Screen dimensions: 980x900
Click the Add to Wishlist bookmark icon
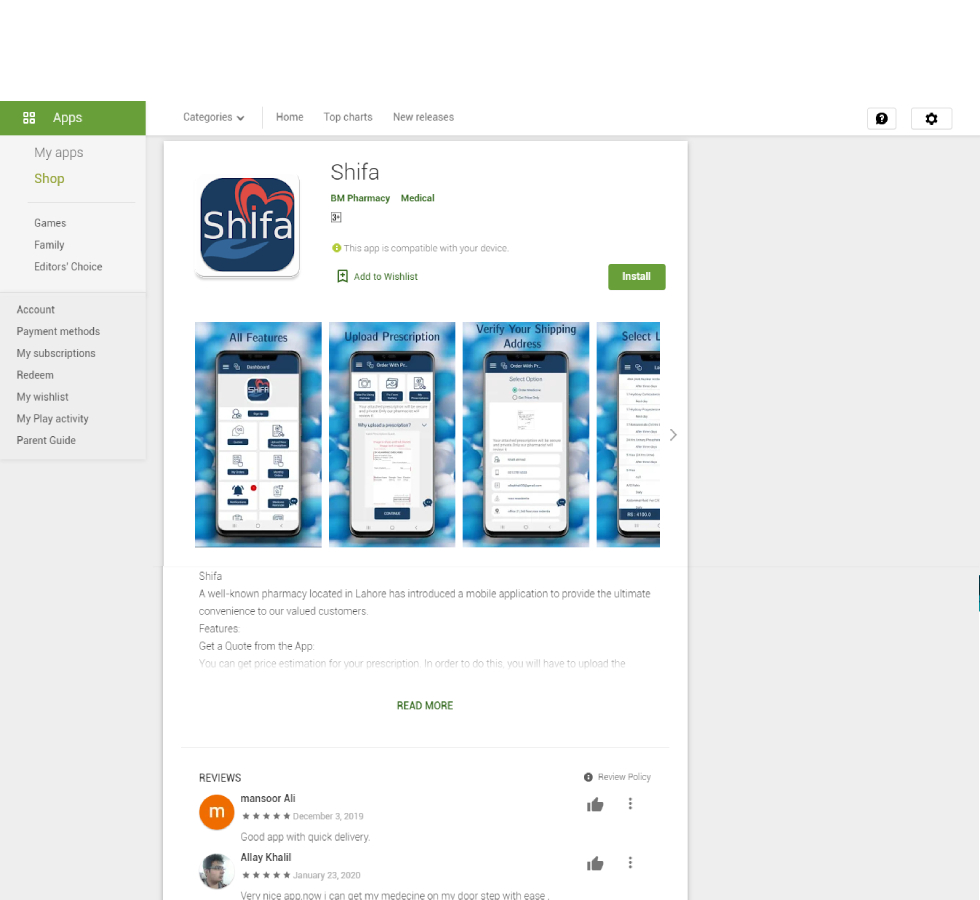342,276
